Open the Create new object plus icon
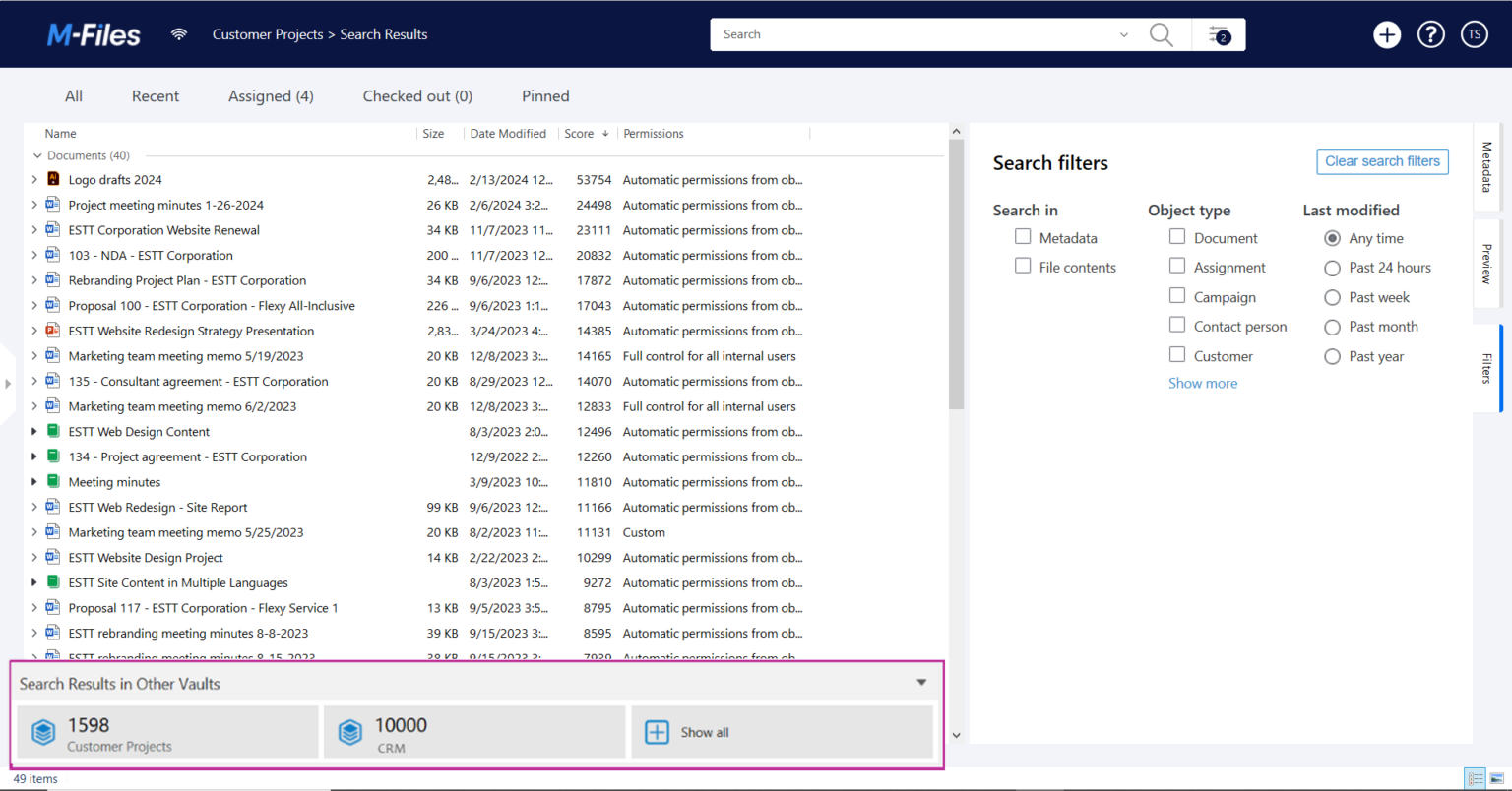 pos(1387,33)
